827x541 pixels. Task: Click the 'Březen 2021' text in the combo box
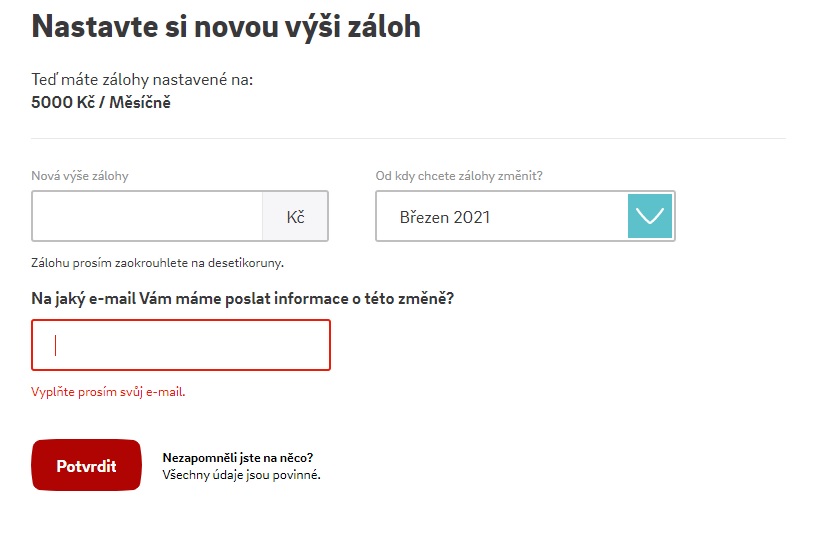point(445,217)
